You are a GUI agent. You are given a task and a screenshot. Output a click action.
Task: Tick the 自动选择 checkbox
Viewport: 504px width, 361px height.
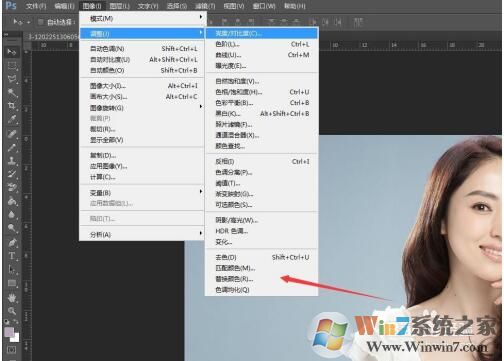pyautogui.click(x=41, y=22)
